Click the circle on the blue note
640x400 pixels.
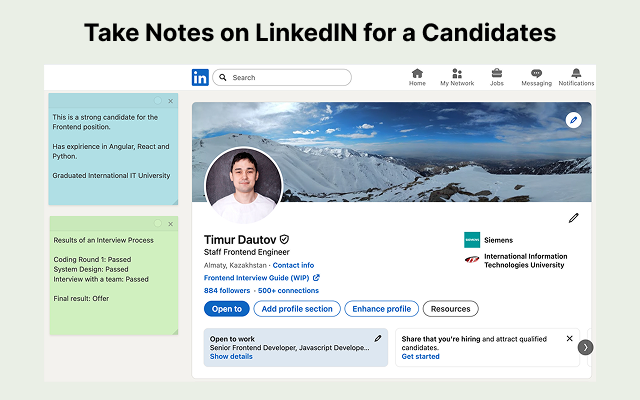158,100
